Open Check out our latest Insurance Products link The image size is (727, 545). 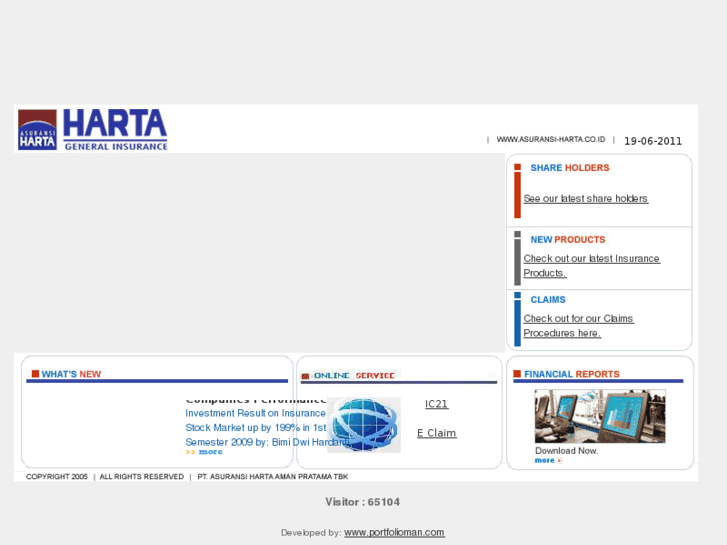click(591, 266)
